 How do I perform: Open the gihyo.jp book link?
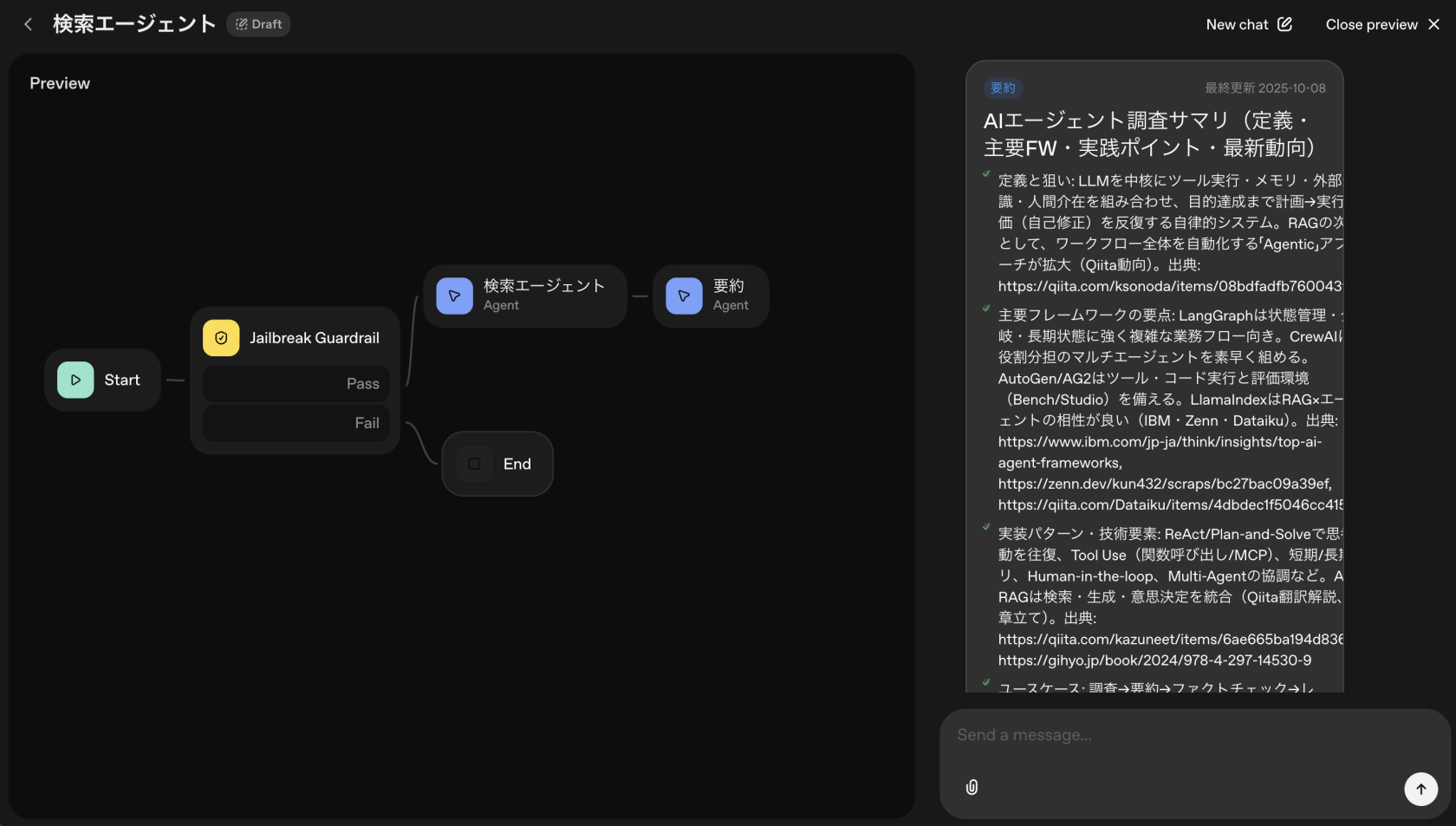(1154, 660)
